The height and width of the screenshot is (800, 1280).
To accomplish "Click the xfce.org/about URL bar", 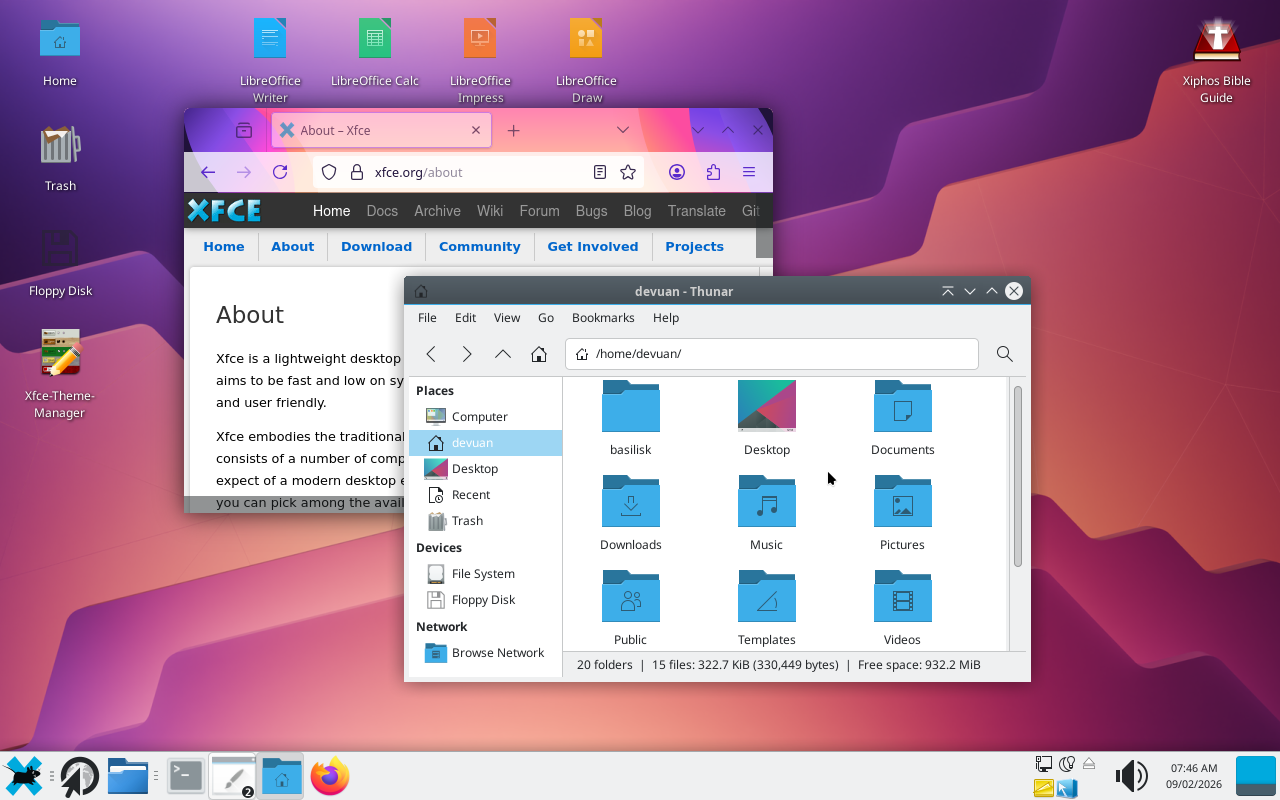I will pos(478,172).
